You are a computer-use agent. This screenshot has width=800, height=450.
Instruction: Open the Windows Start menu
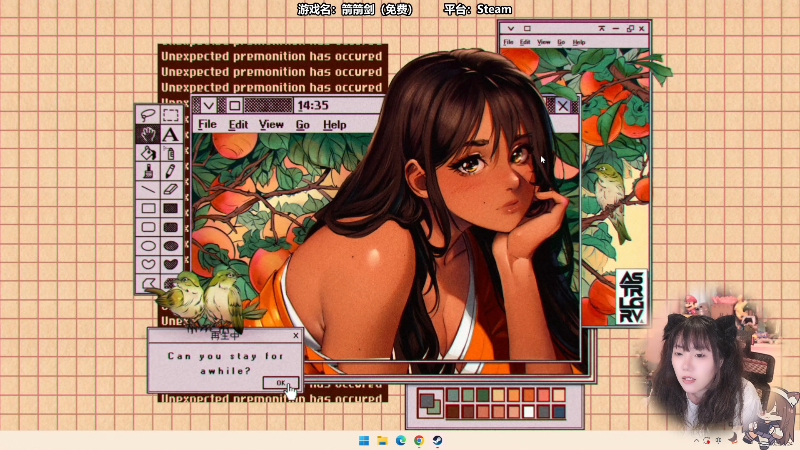tap(364, 440)
